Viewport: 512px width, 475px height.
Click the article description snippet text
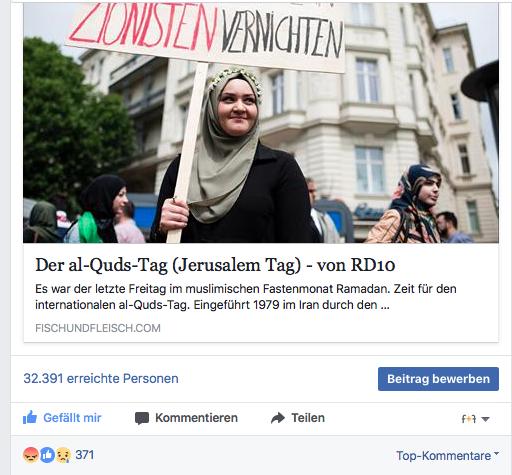tap(246, 297)
